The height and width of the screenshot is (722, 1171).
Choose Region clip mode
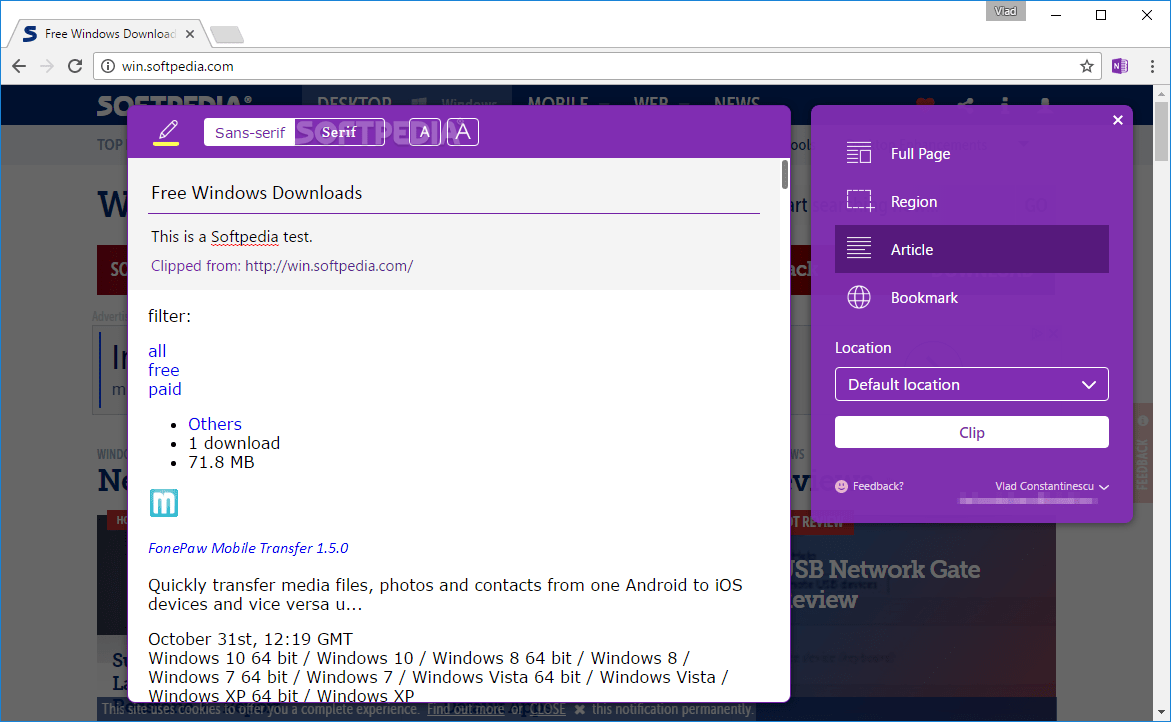tap(972, 202)
